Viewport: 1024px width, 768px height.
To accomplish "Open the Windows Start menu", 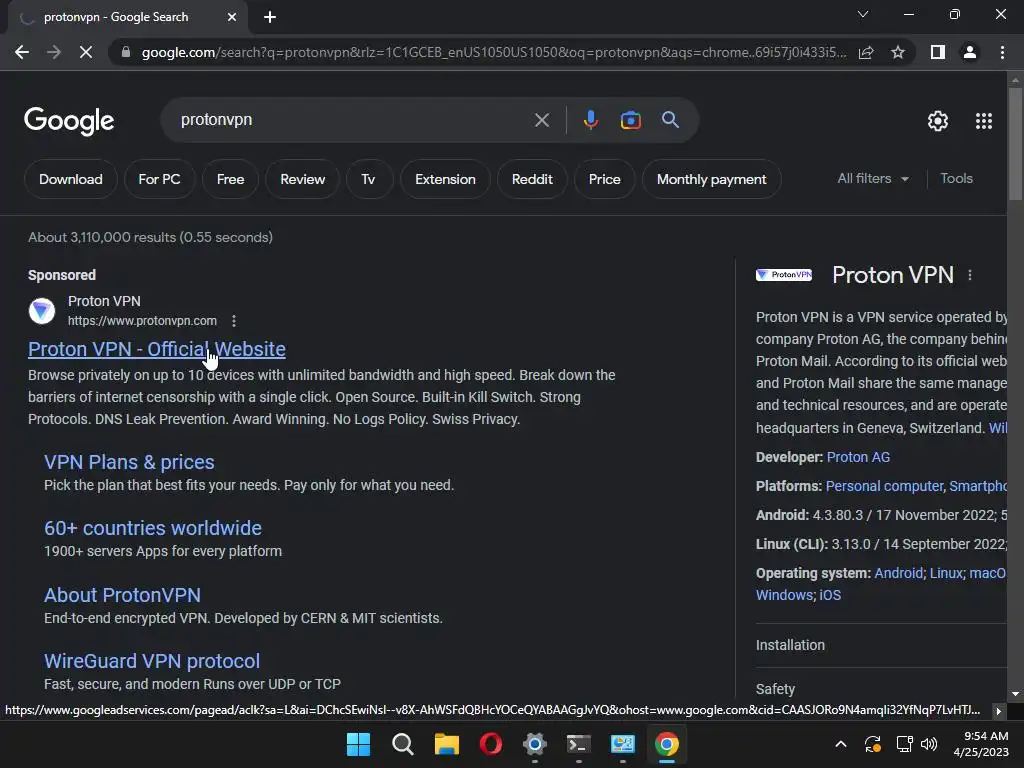I will click(358, 744).
